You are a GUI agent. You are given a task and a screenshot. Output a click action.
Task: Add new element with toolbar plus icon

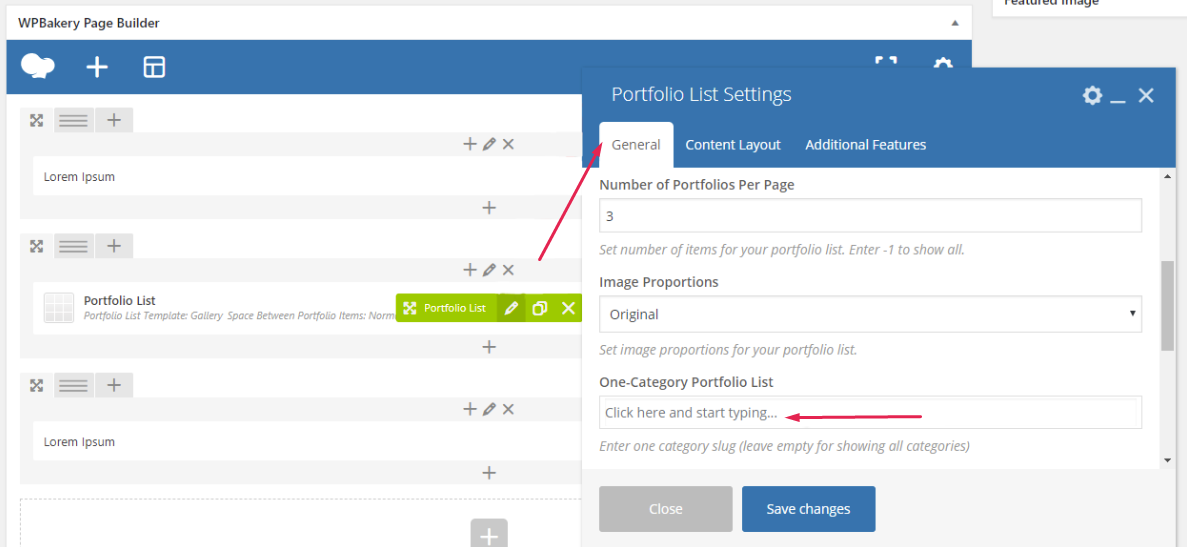point(97,67)
